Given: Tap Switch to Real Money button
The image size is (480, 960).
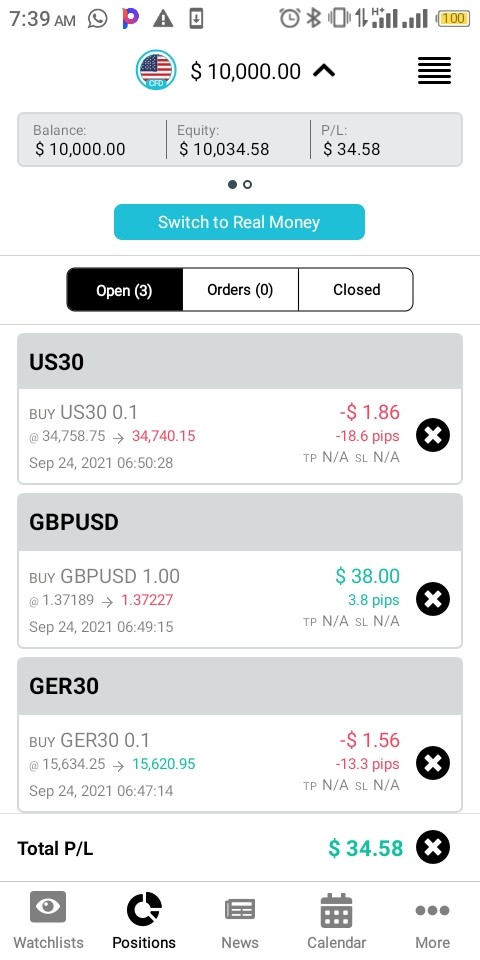Looking at the screenshot, I should tap(239, 222).
